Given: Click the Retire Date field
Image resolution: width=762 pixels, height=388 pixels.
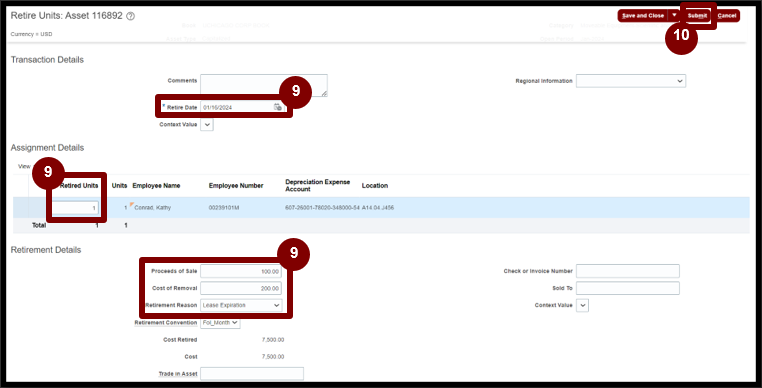Looking at the screenshot, I should point(237,107).
